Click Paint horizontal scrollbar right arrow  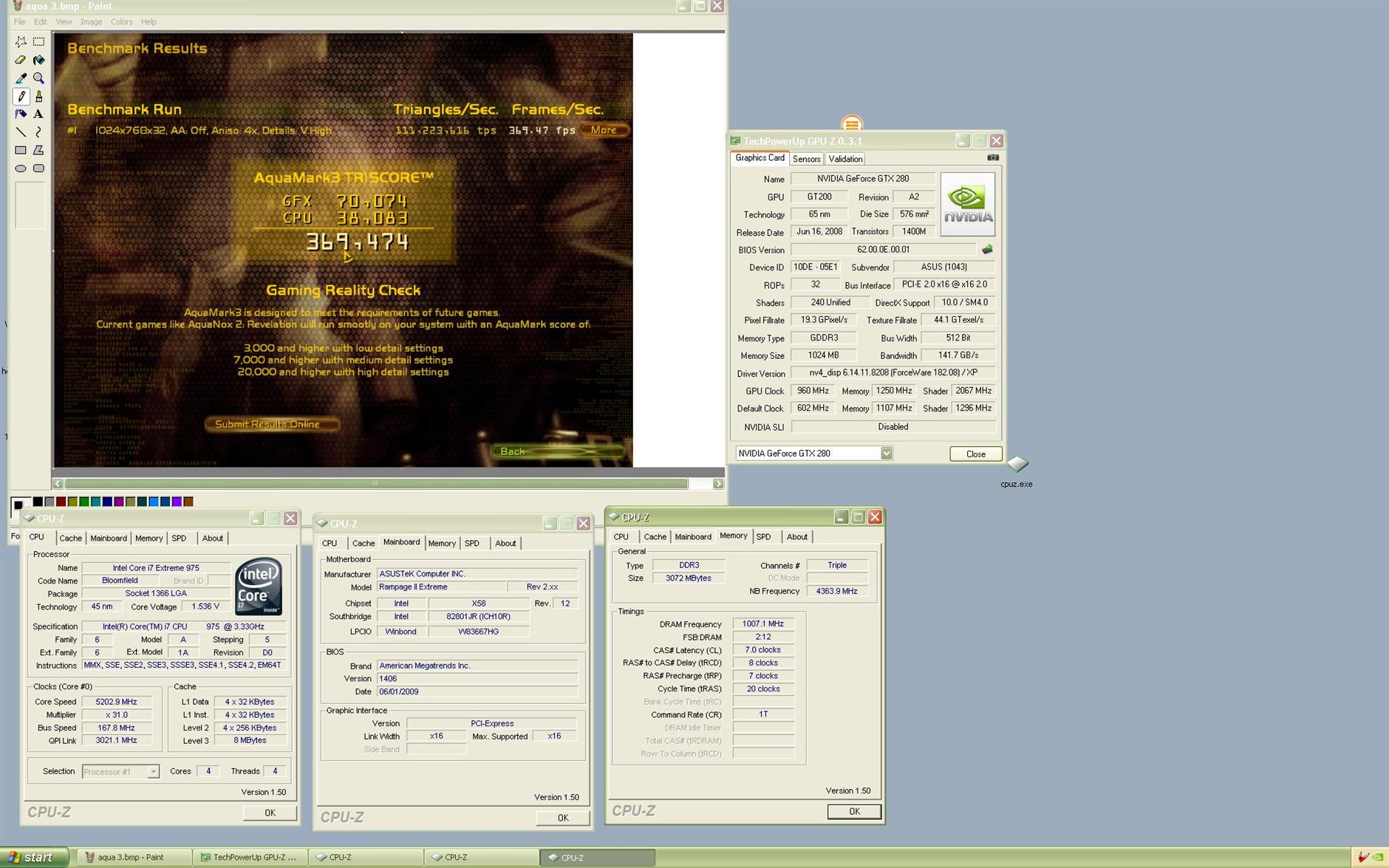[718, 483]
